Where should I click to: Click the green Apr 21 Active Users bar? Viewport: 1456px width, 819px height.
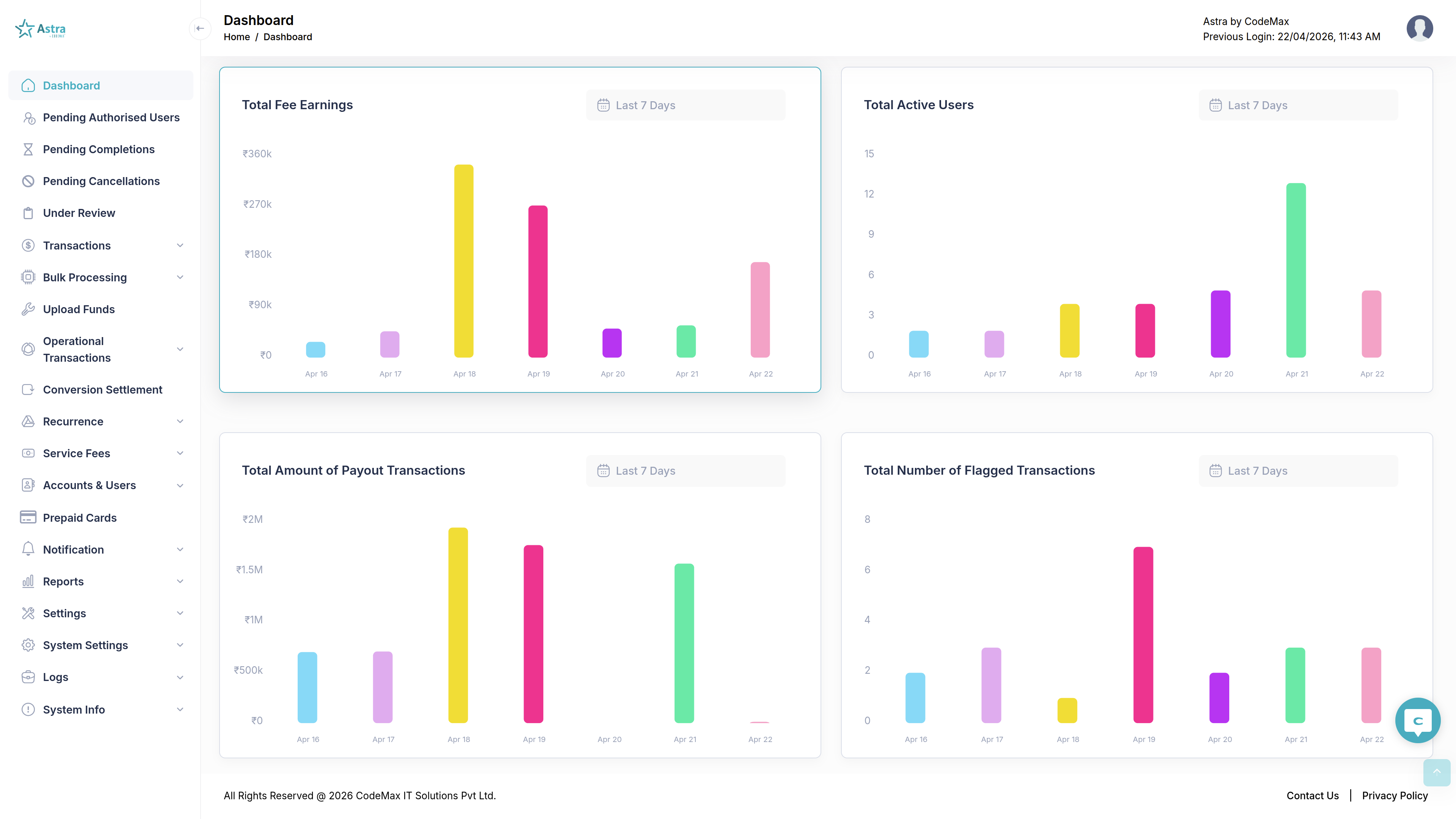coord(1296,270)
